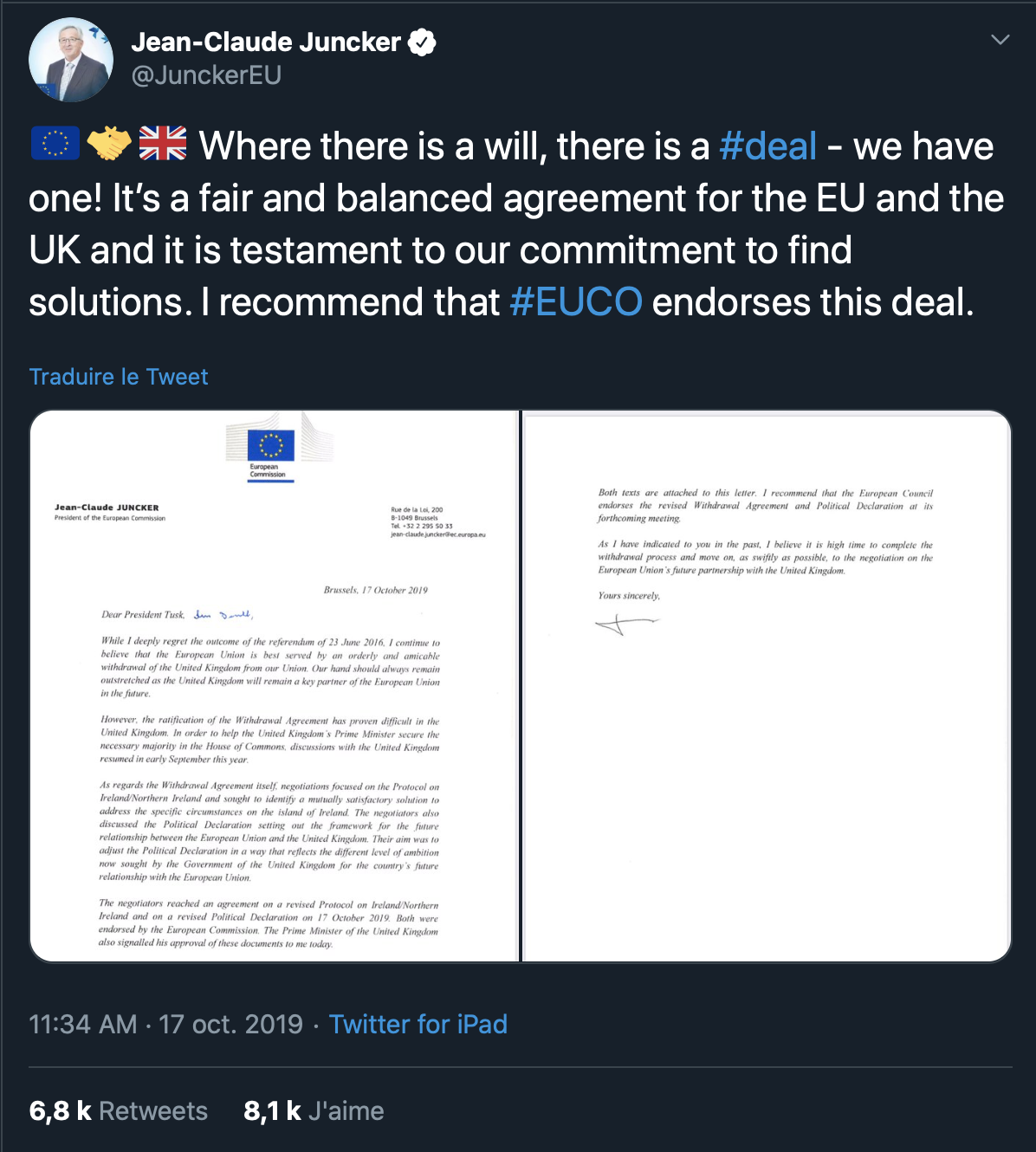Click the Traduire le Tweet link
This screenshot has height=1152, width=1036.
pyautogui.click(x=119, y=377)
